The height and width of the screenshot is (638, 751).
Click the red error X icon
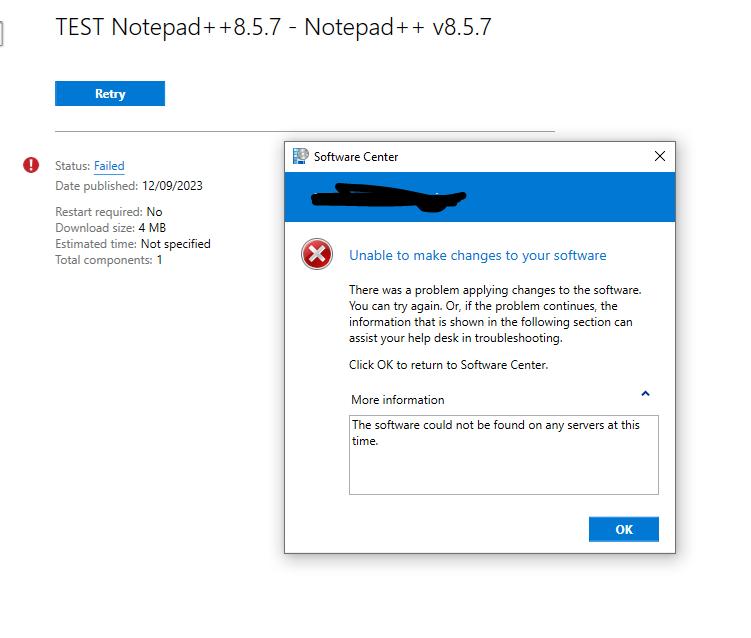[317, 254]
